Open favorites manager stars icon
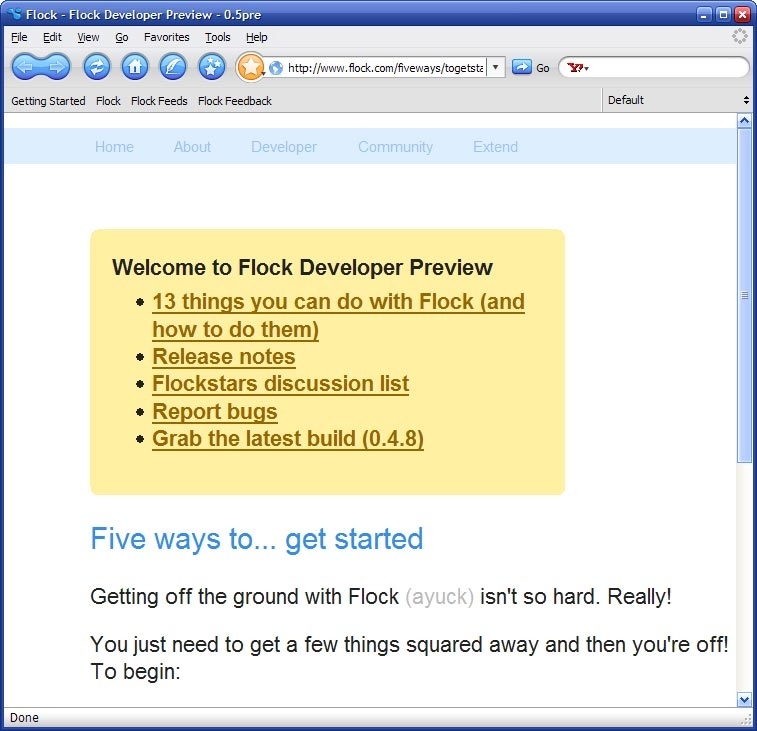Viewport: 757px width, 731px height. click(x=211, y=67)
